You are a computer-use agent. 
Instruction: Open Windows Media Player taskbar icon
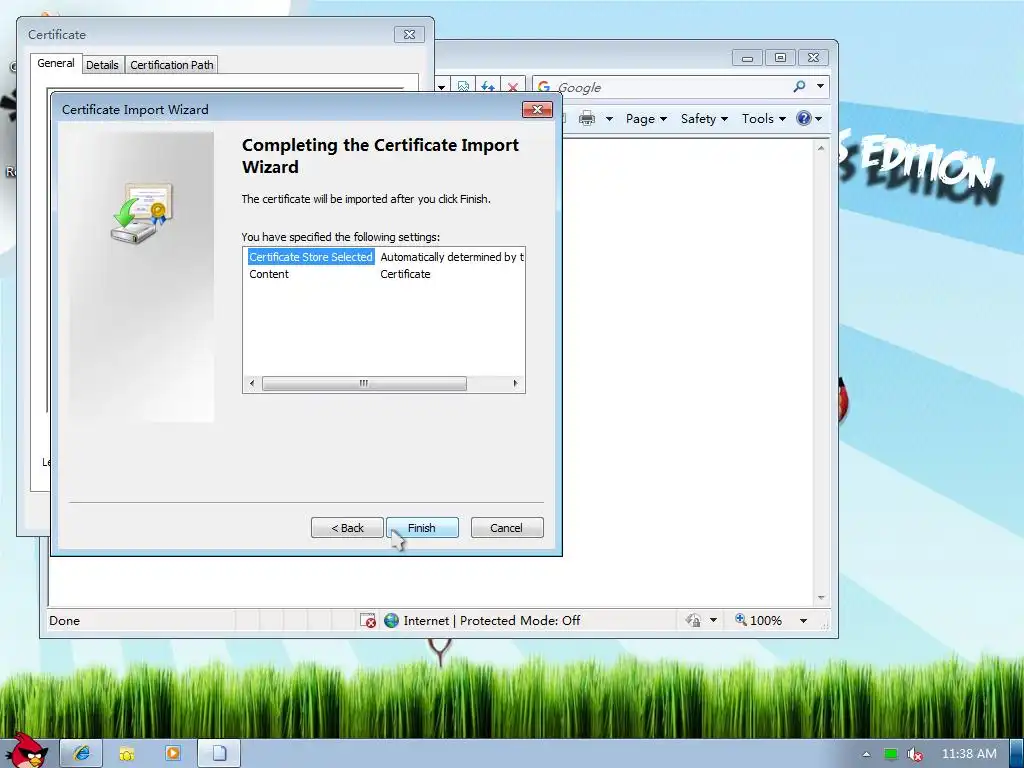[x=172, y=754]
